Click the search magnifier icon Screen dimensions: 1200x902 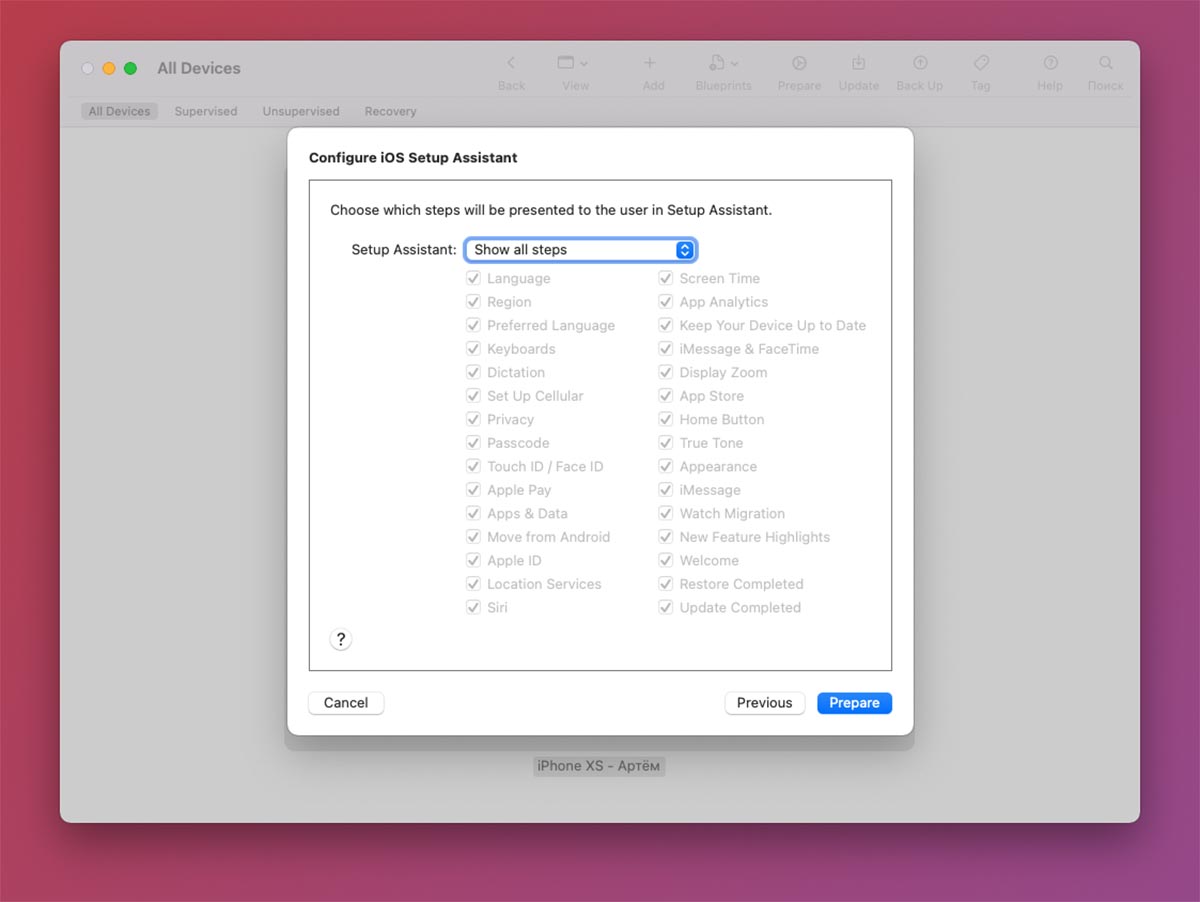click(x=1105, y=63)
